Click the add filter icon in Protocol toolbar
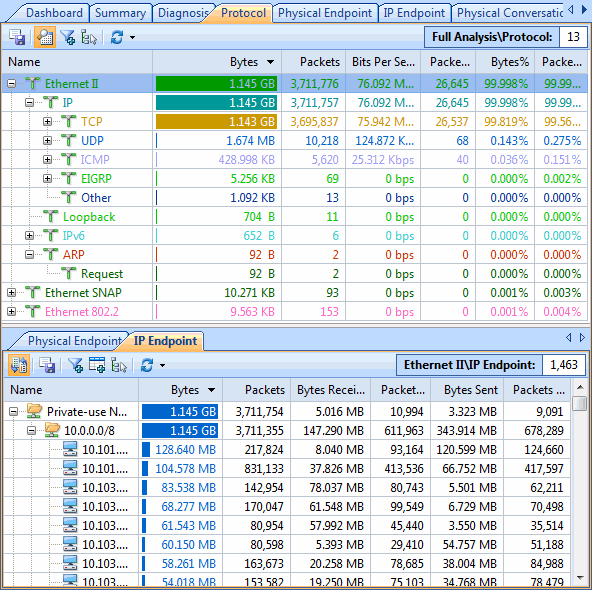592x590 pixels. tap(68, 37)
